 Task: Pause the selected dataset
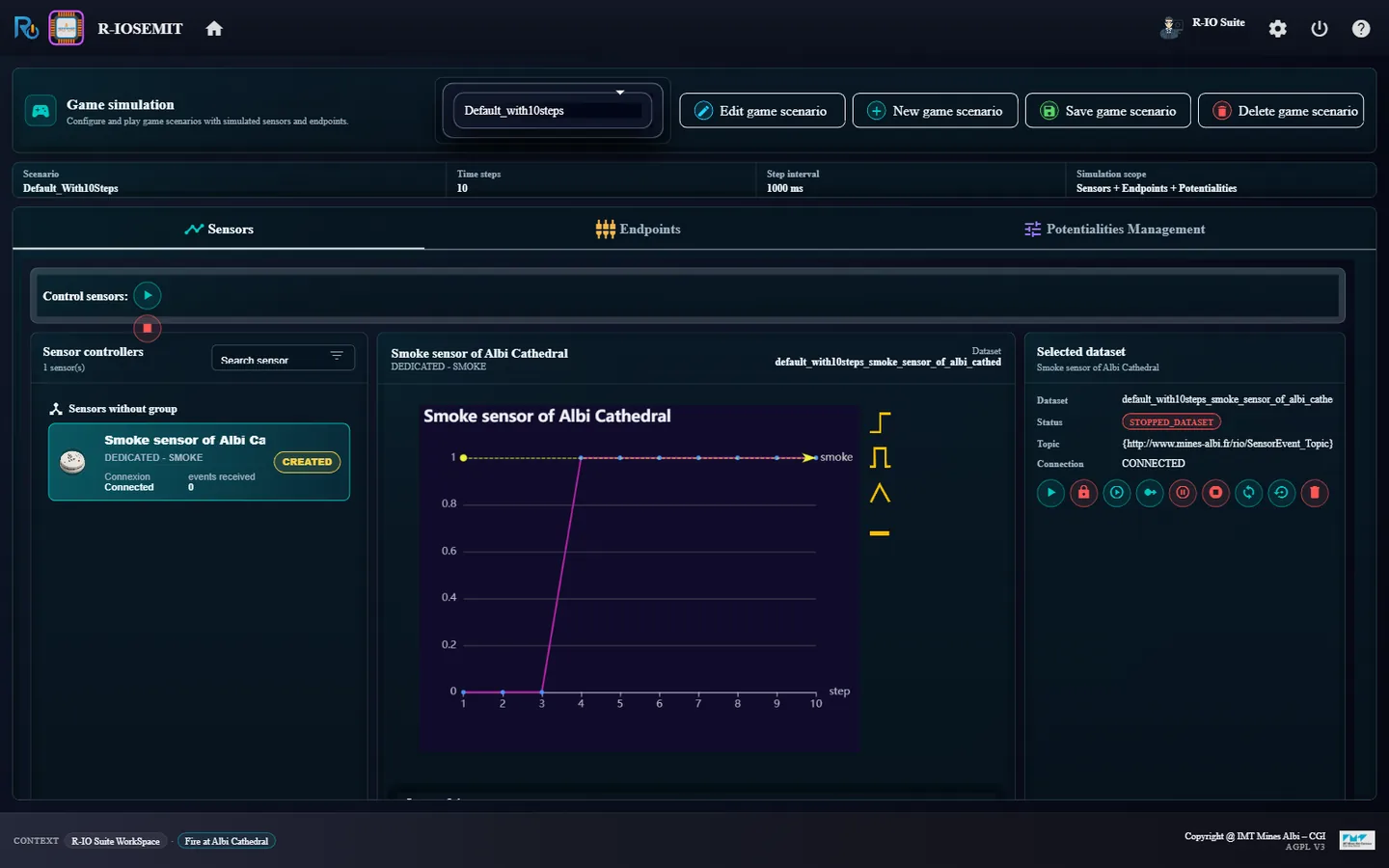[x=1183, y=493]
